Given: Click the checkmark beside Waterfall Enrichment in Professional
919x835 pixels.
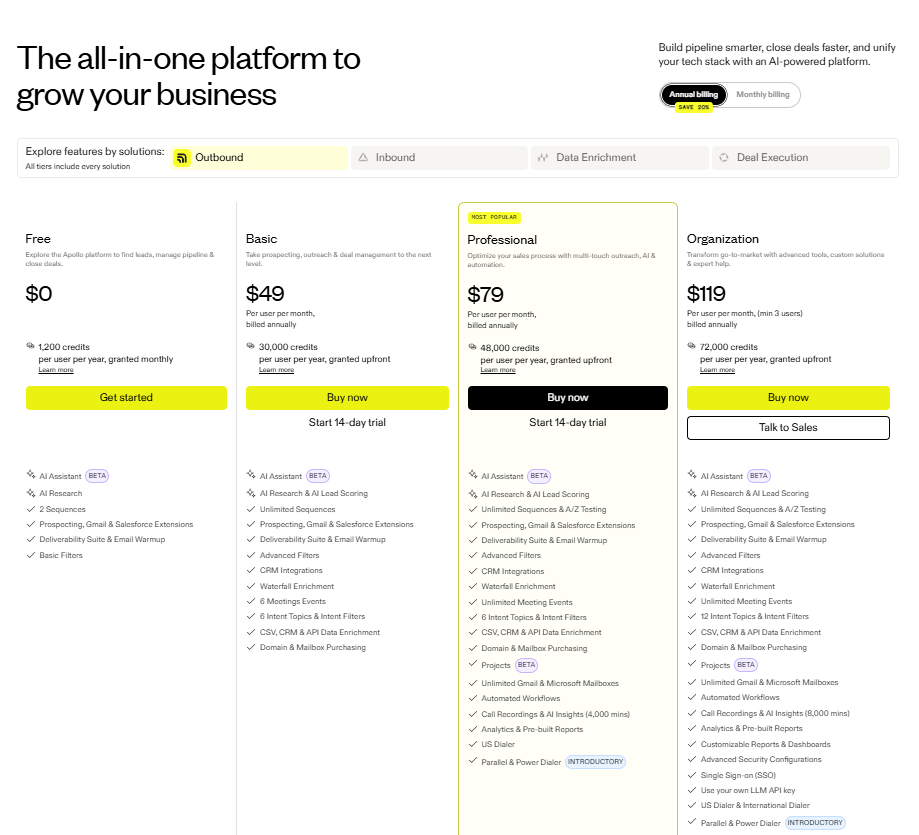Looking at the screenshot, I should 471,586.
